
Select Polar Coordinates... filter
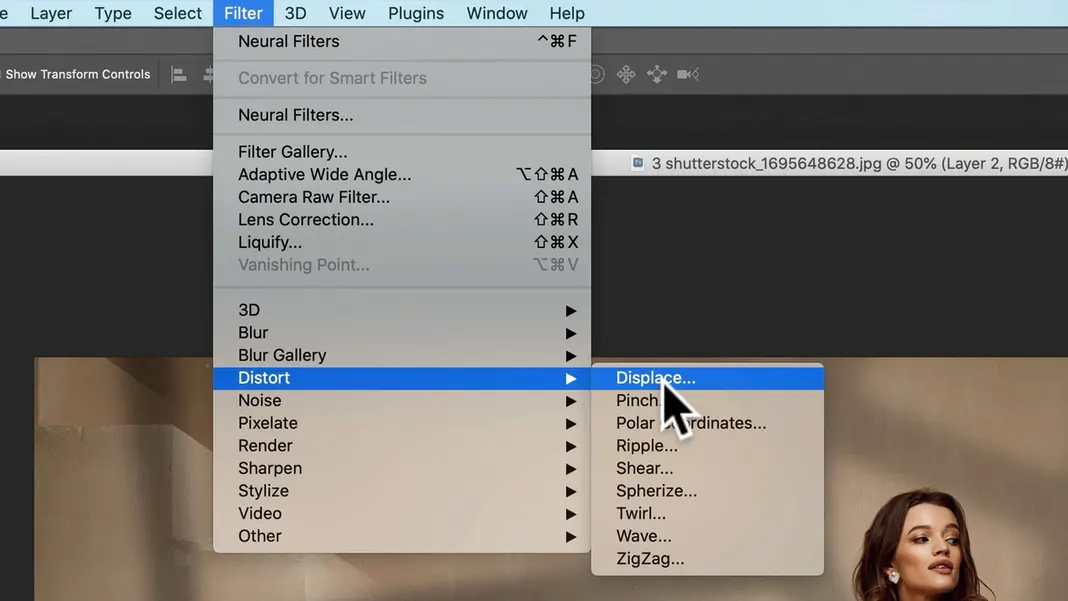pyautogui.click(x=708, y=423)
